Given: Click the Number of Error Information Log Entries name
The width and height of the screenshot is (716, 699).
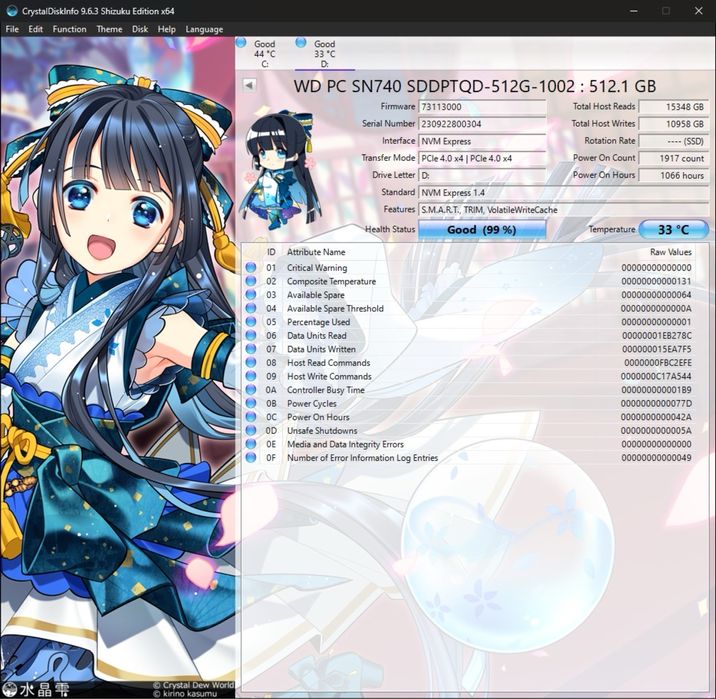Looking at the screenshot, I should 362,457.
